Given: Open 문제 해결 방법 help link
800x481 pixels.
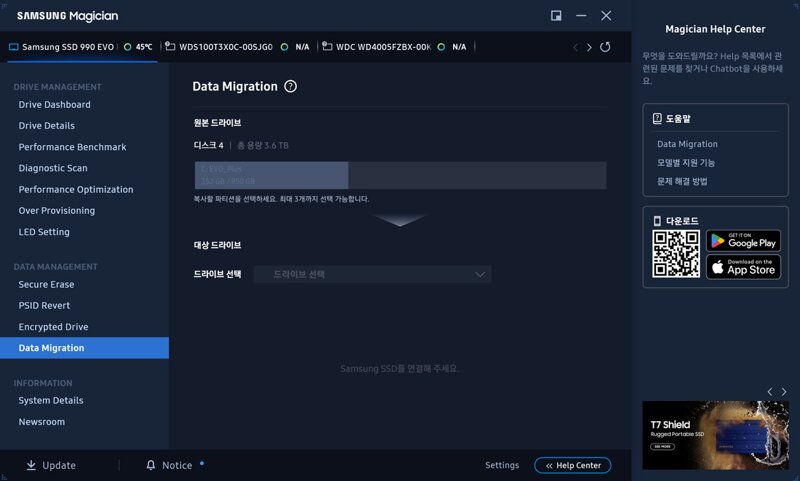Looking at the screenshot, I should click(x=682, y=181).
